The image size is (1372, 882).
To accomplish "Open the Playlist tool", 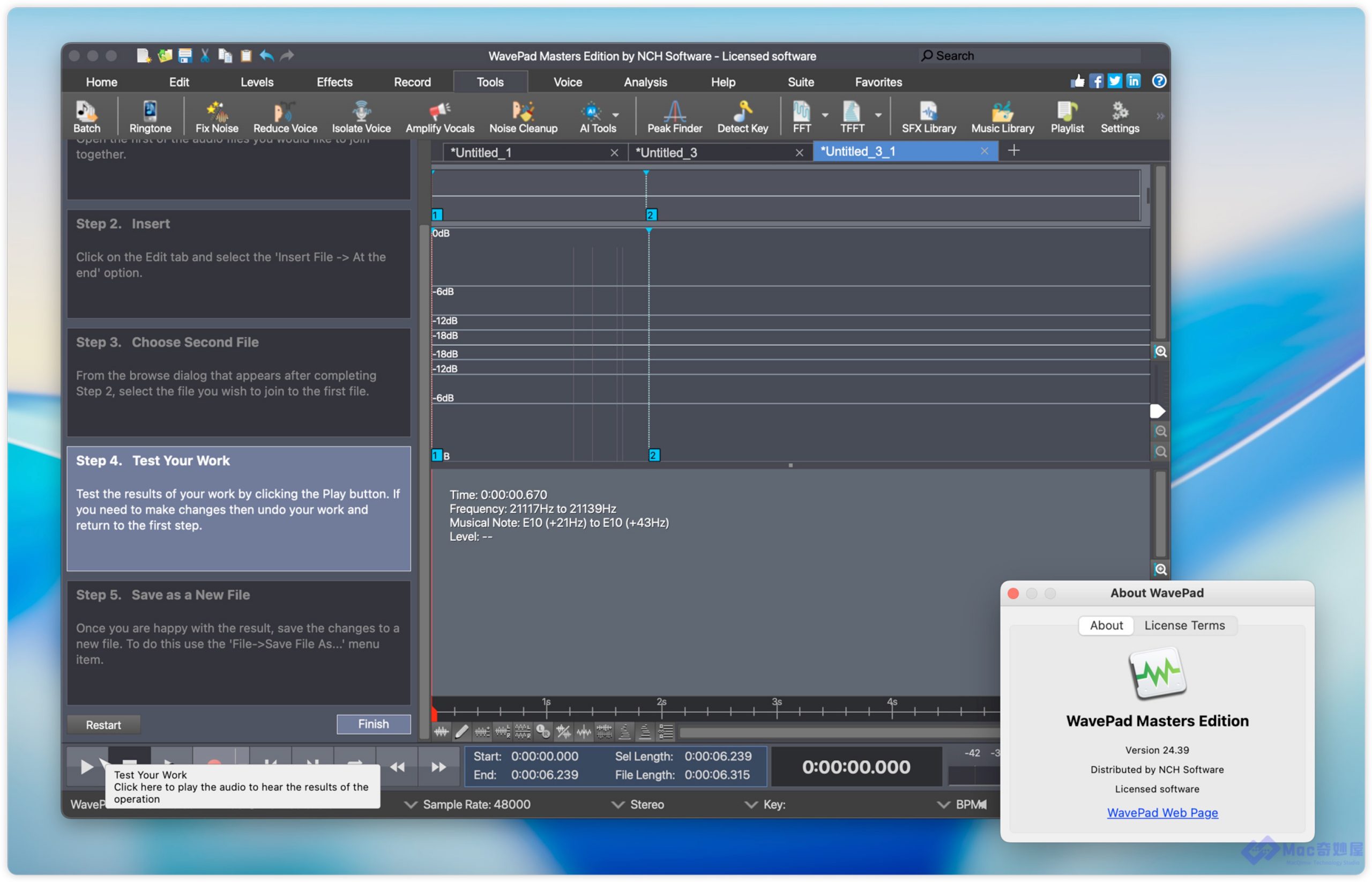I will tap(1067, 117).
